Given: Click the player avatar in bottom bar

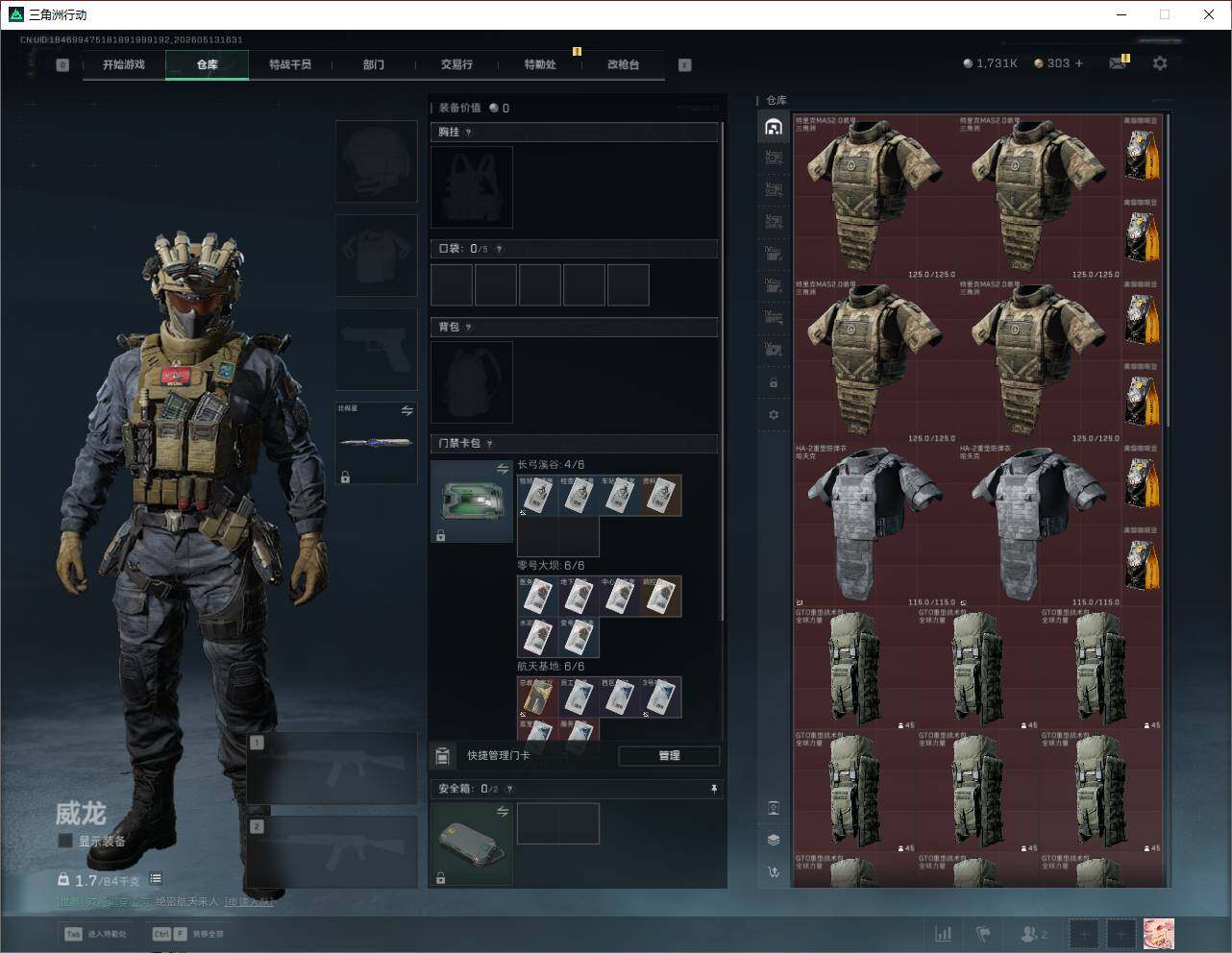Looking at the screenshot, I should coord(1158,934).
